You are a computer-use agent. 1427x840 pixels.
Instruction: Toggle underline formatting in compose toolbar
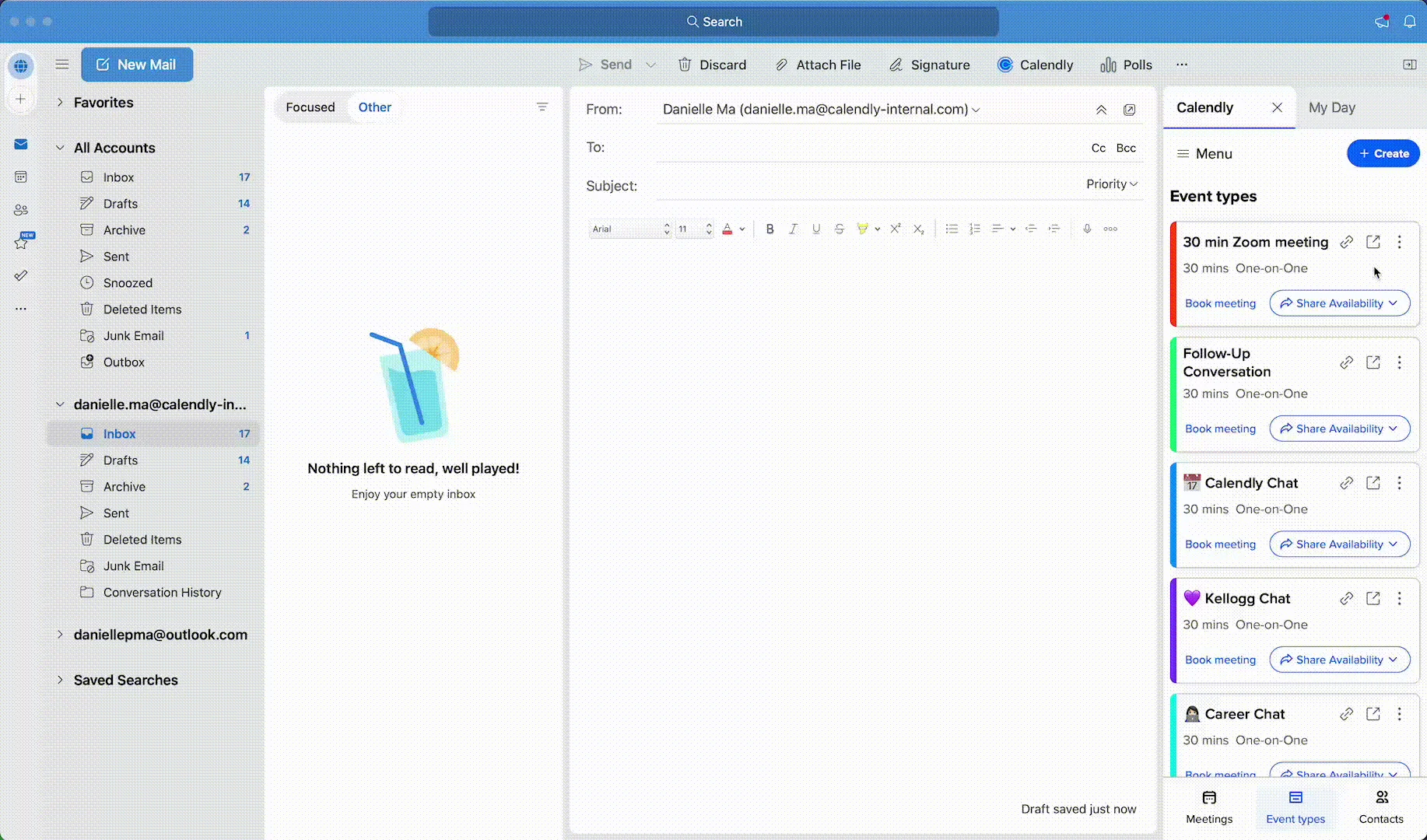[x=816, y=229]
